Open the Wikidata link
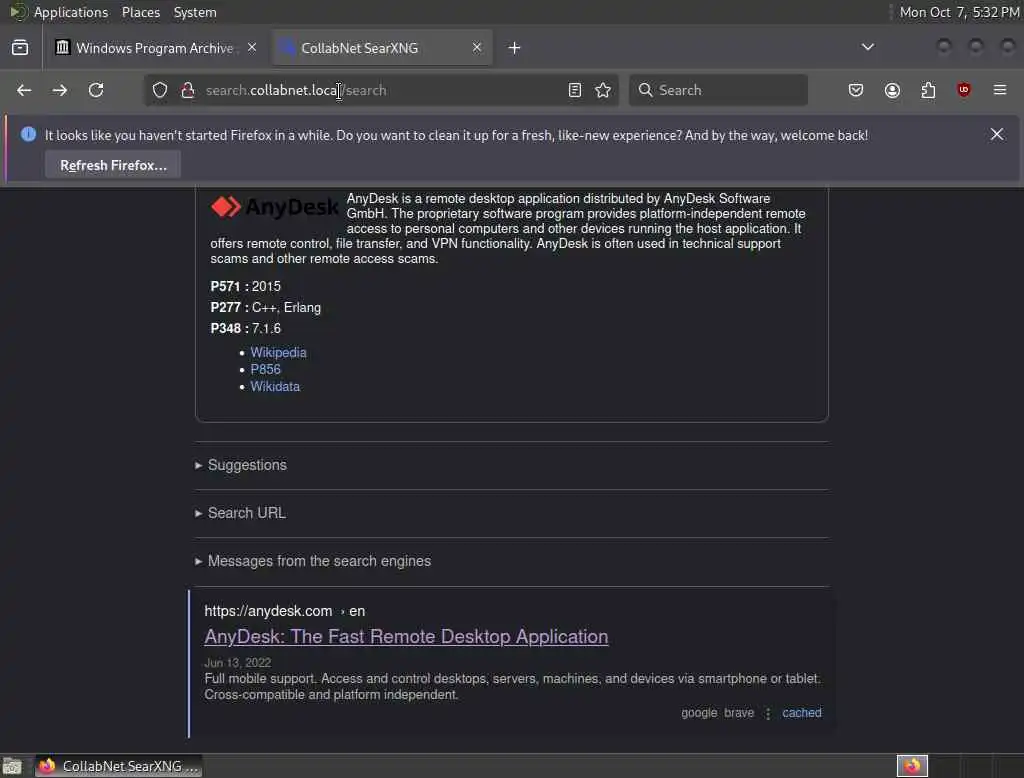 (275, 386)
